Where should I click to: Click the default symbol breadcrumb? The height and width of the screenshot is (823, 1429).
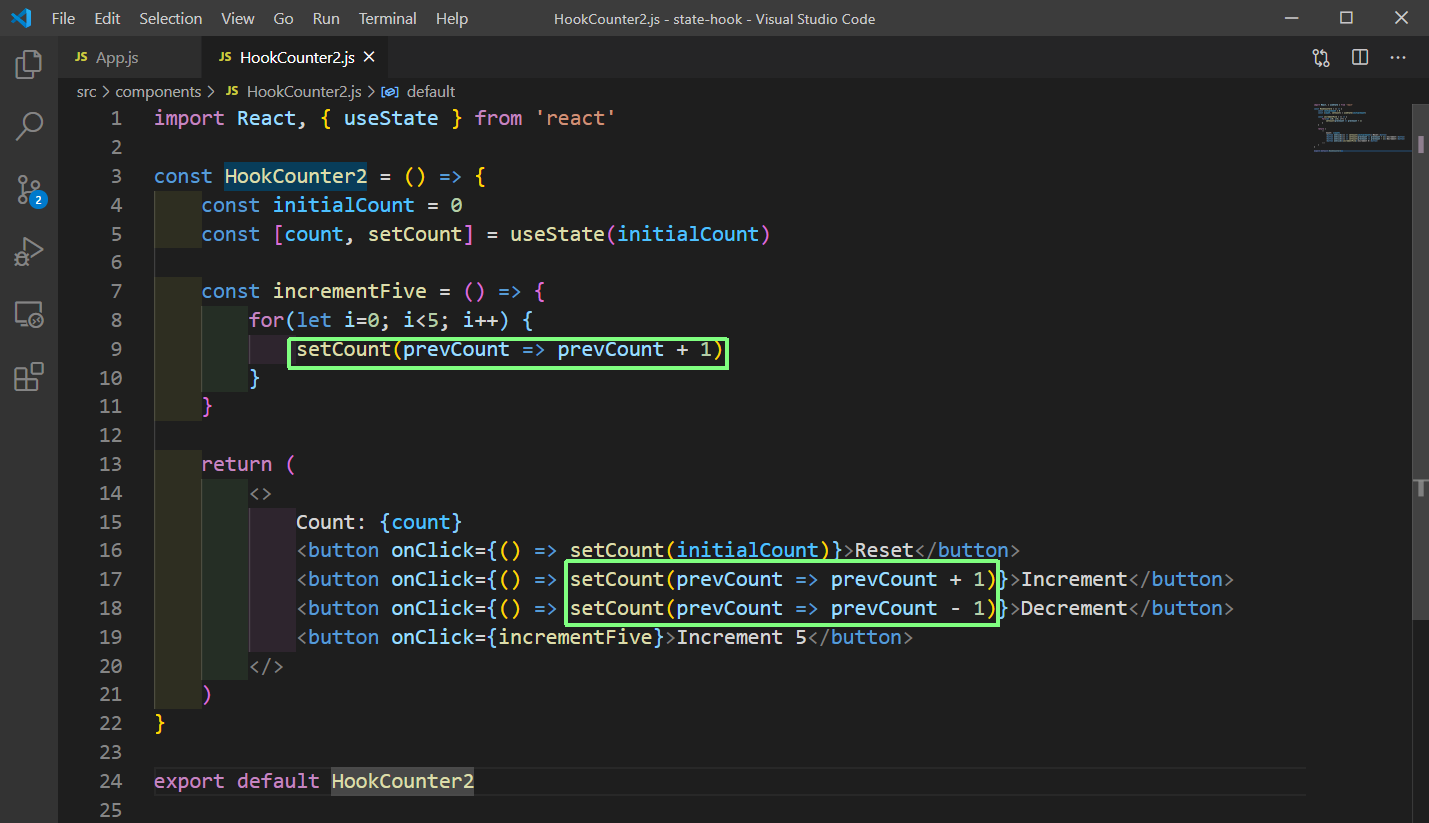point(430,91)
